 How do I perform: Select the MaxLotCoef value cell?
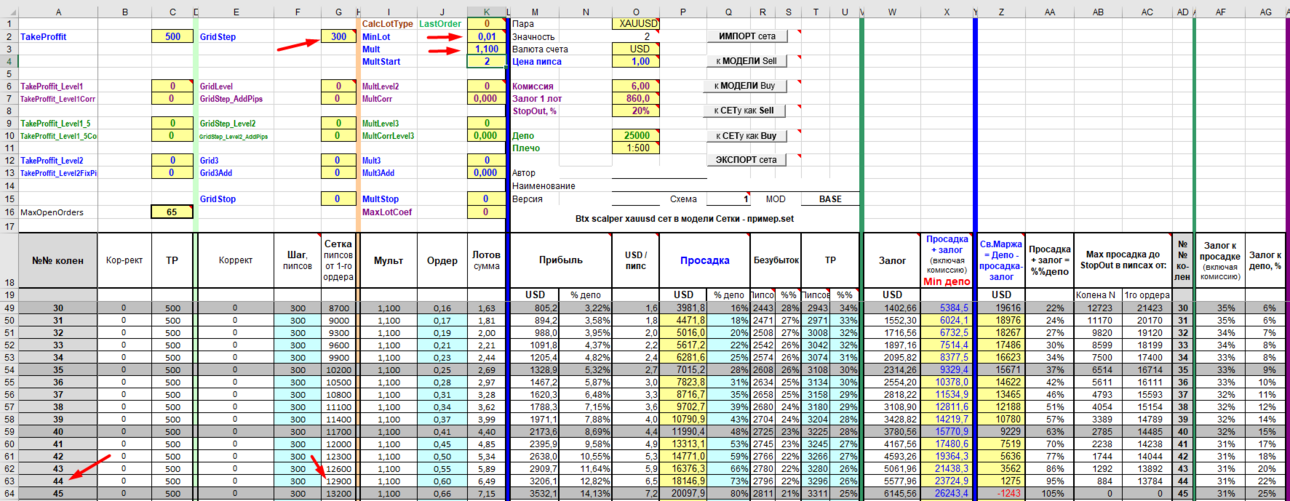pos(486,212)
